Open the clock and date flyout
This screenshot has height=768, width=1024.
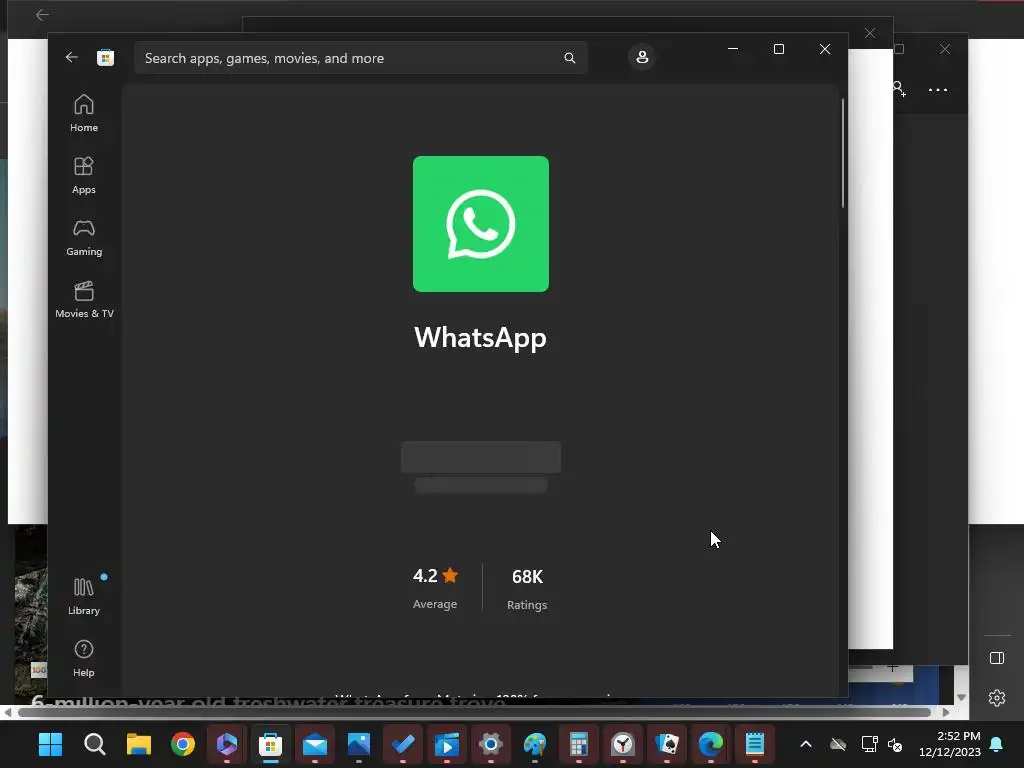950,744
